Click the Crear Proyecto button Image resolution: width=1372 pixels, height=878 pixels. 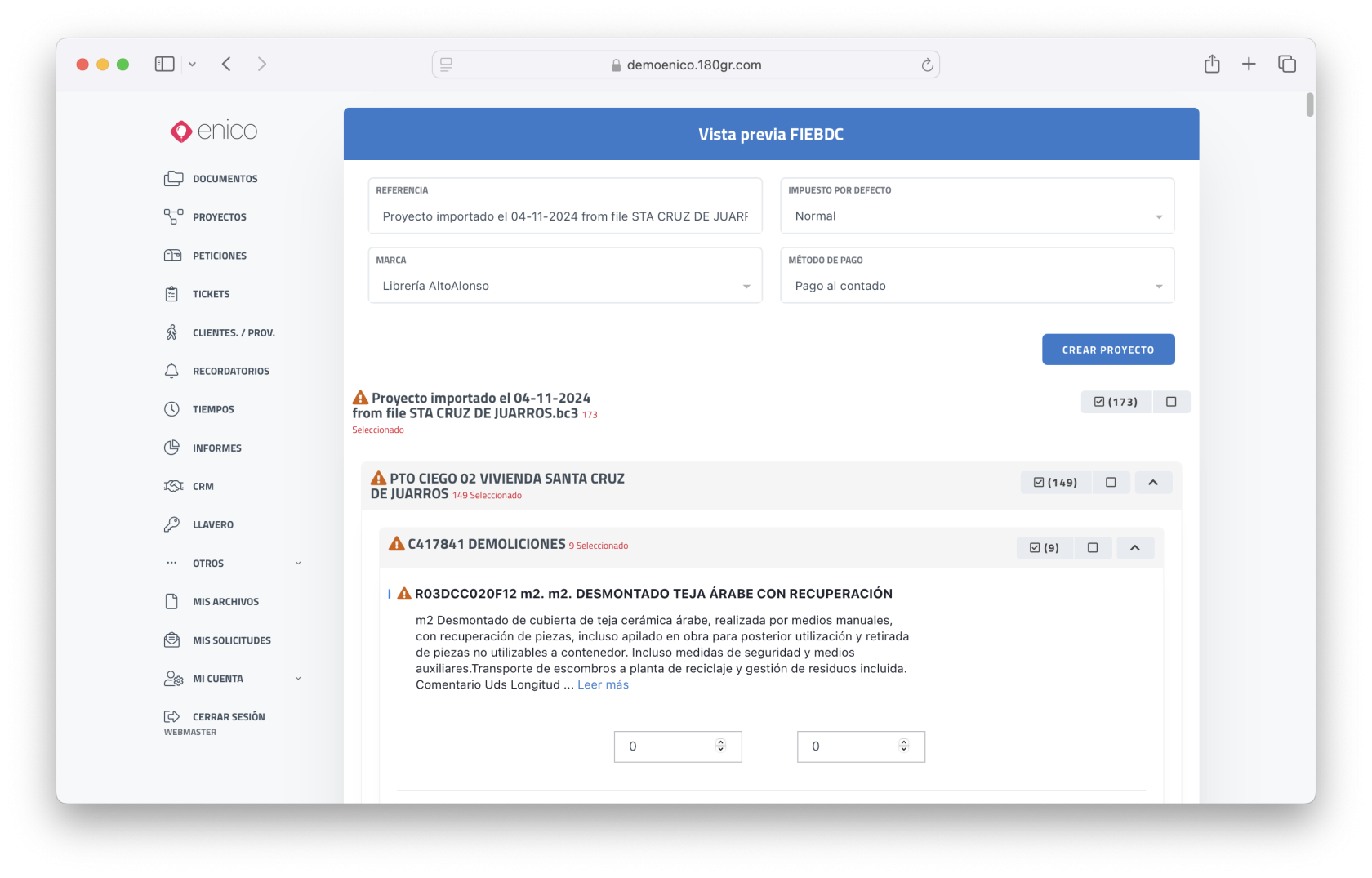pyautogui.click(x=1107, y=350)
